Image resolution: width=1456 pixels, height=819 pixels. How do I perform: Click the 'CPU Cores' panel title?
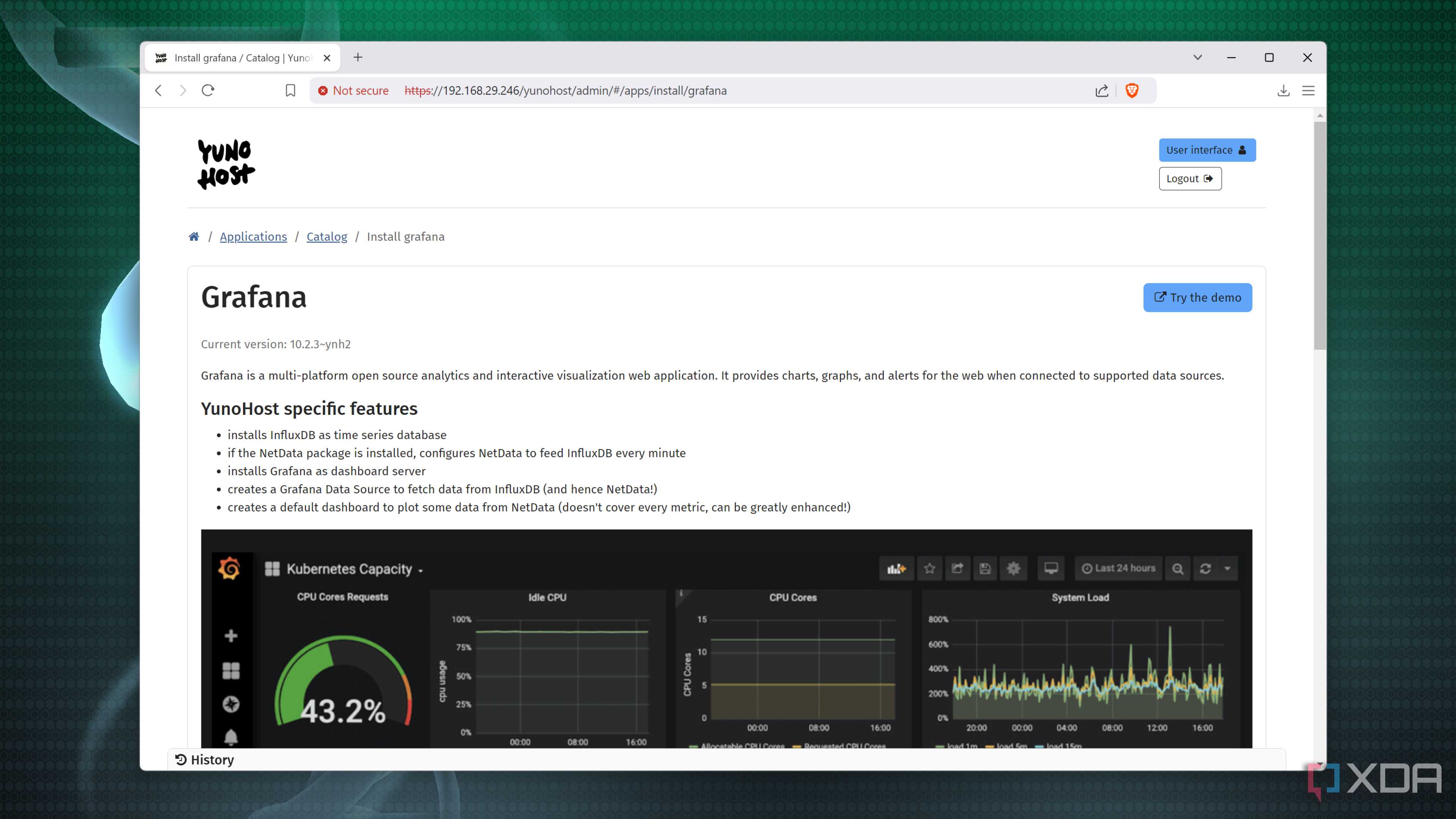coord(792,598)
